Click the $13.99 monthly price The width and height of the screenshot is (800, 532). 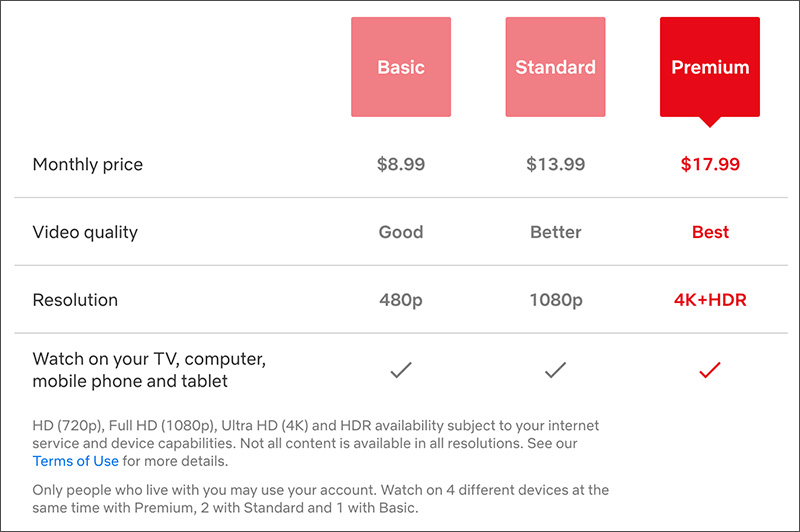tap(556, 164)
